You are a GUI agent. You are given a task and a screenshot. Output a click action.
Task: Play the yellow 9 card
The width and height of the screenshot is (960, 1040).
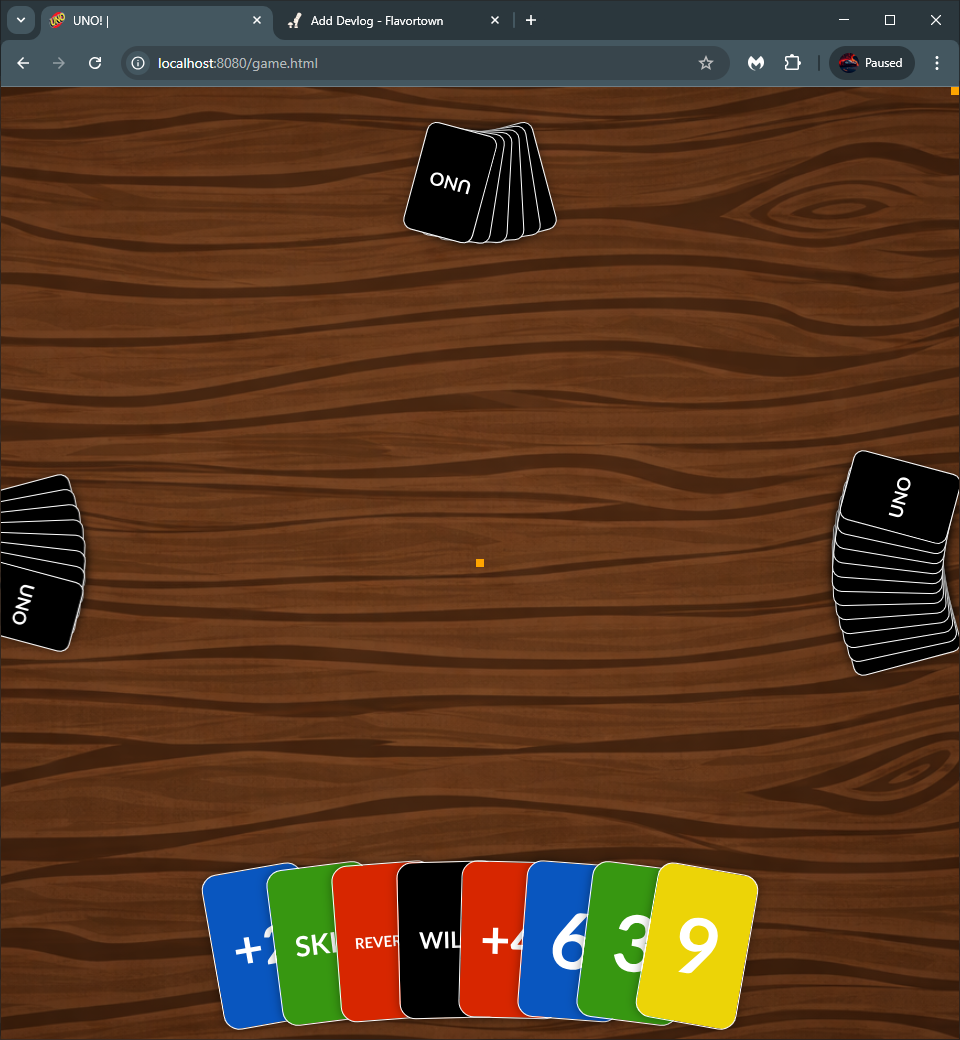[x=700, y=945]
